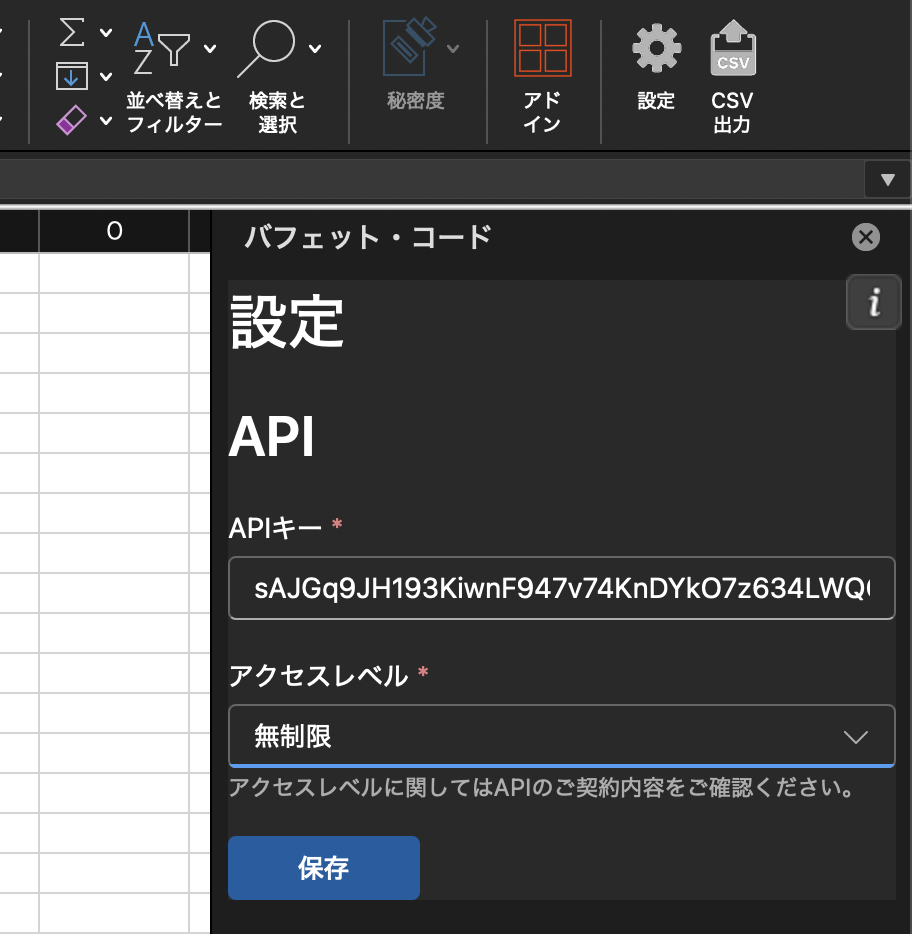Click the 検索と選択 magnifier icon
The width and height of the screenshot is (912, 934).
266,48
